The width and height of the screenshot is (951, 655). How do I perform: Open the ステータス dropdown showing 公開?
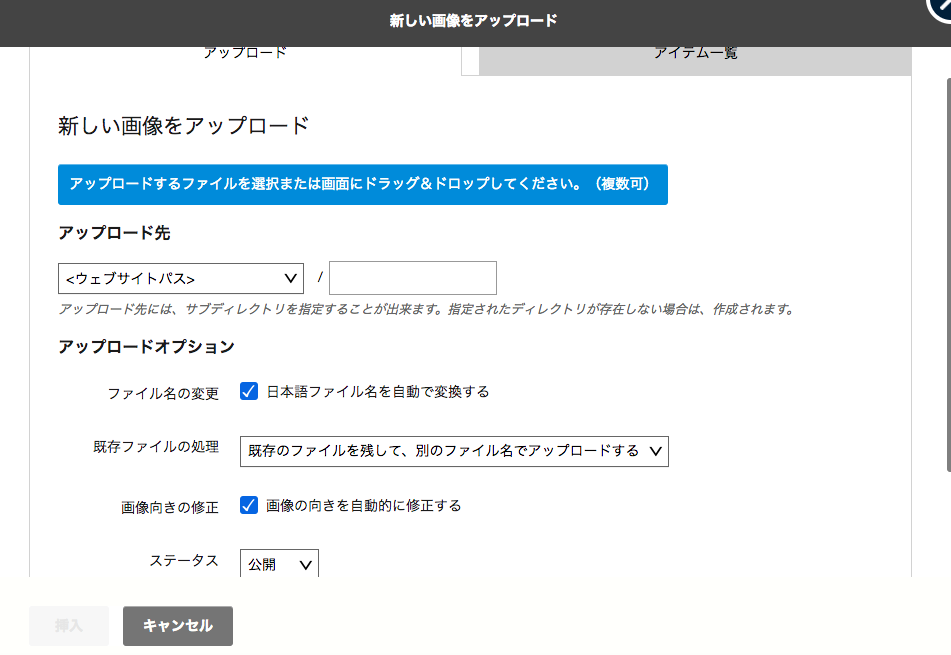pos(279,562)
